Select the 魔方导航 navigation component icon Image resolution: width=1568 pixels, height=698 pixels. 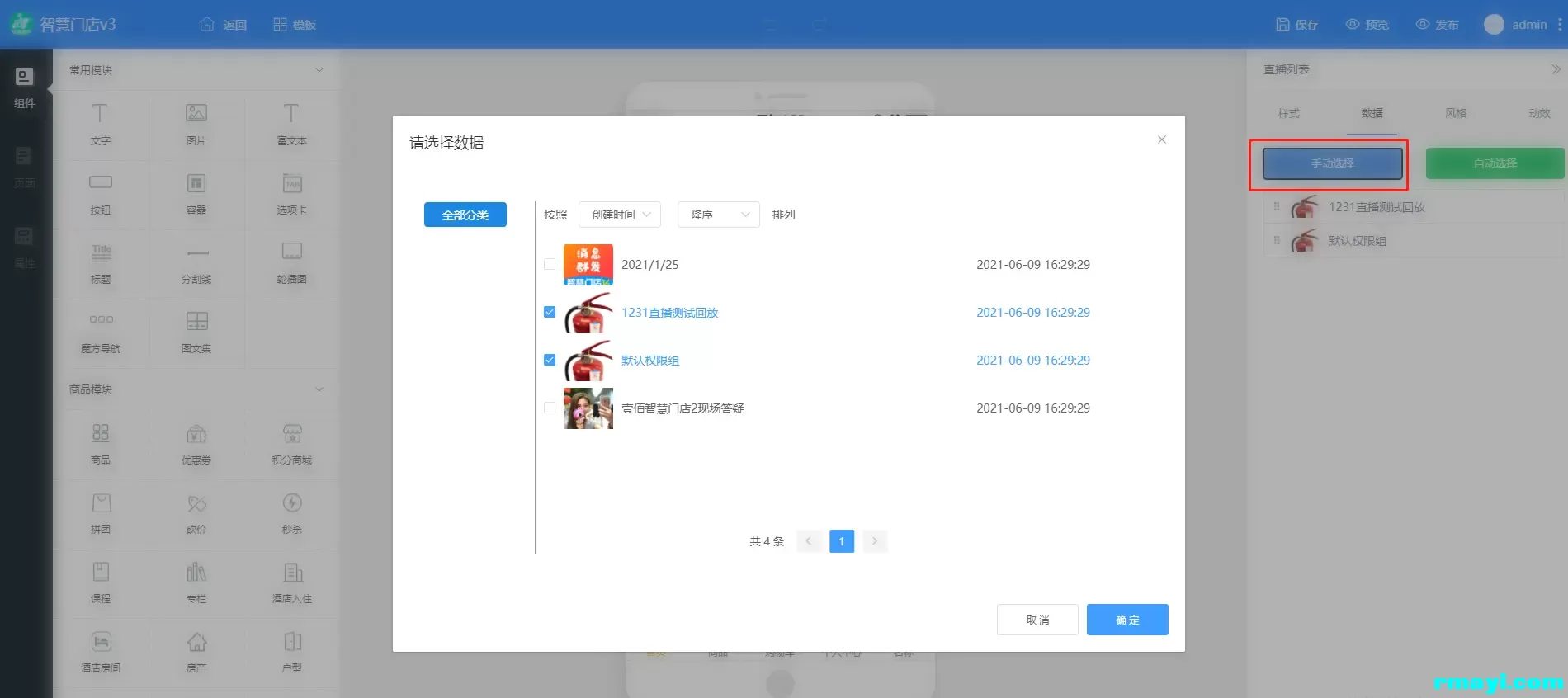tap(102, 319)
